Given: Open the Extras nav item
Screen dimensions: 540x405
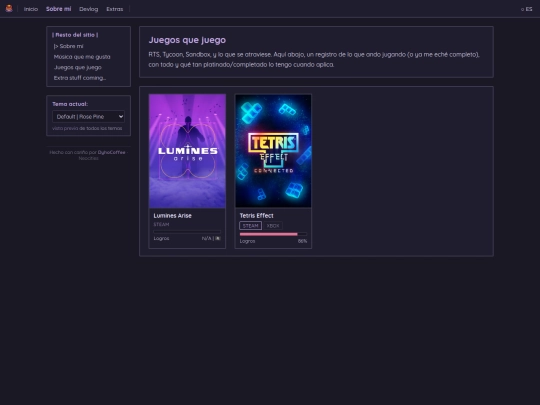Looking at the screenshot, I should point(115,9).
